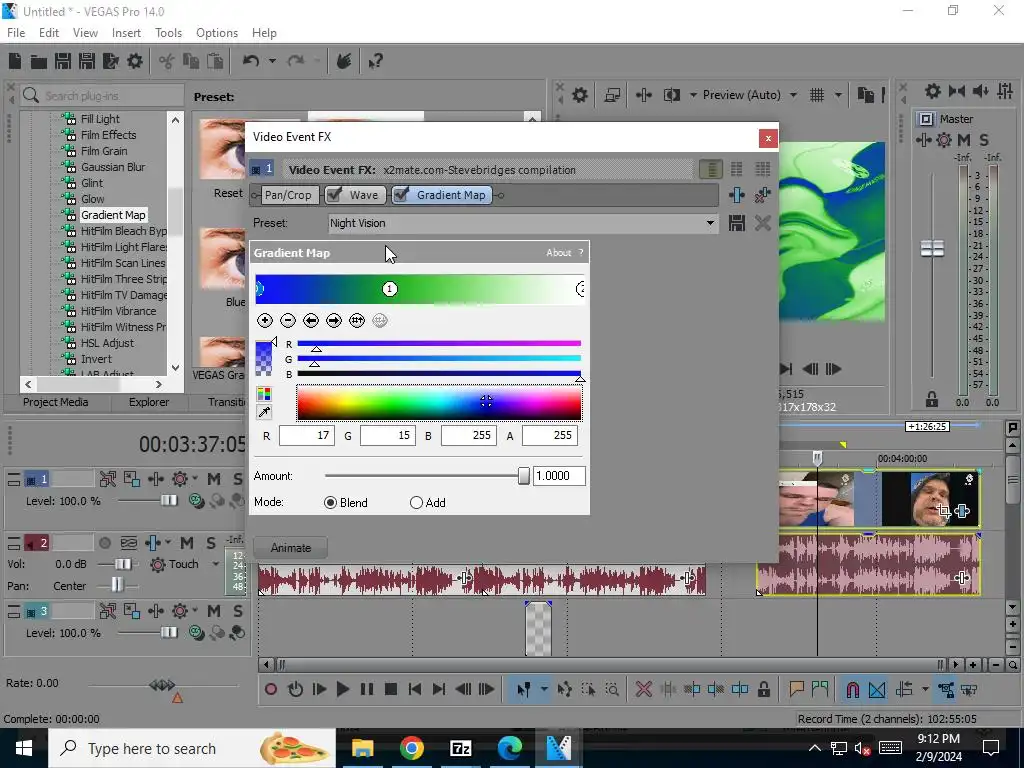This screenshot has width=1024, height=768.
Task: Select previous gradient point arrow icon
Action: [311, 321]
